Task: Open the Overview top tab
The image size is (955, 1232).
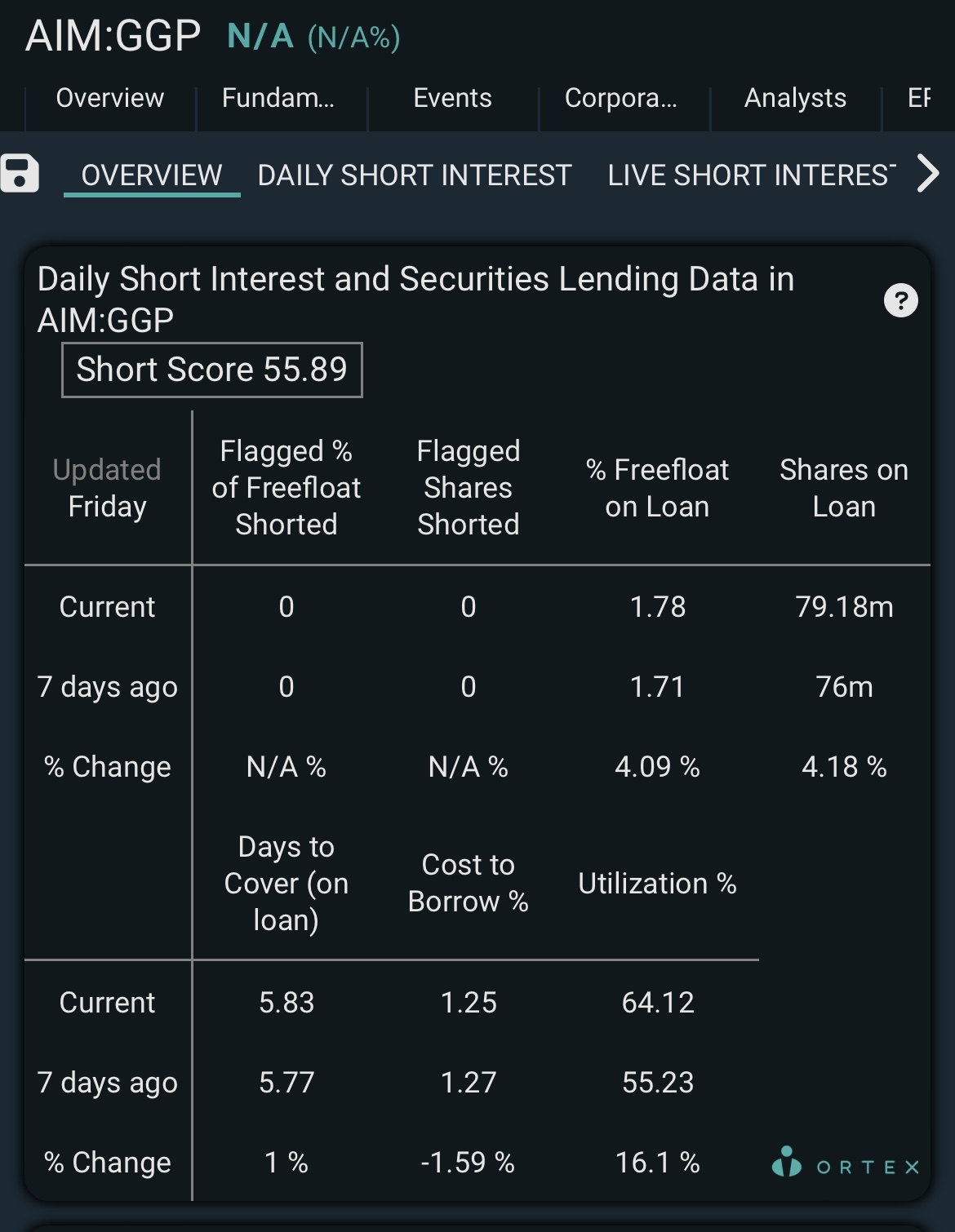Action: [x=110, y=98]
